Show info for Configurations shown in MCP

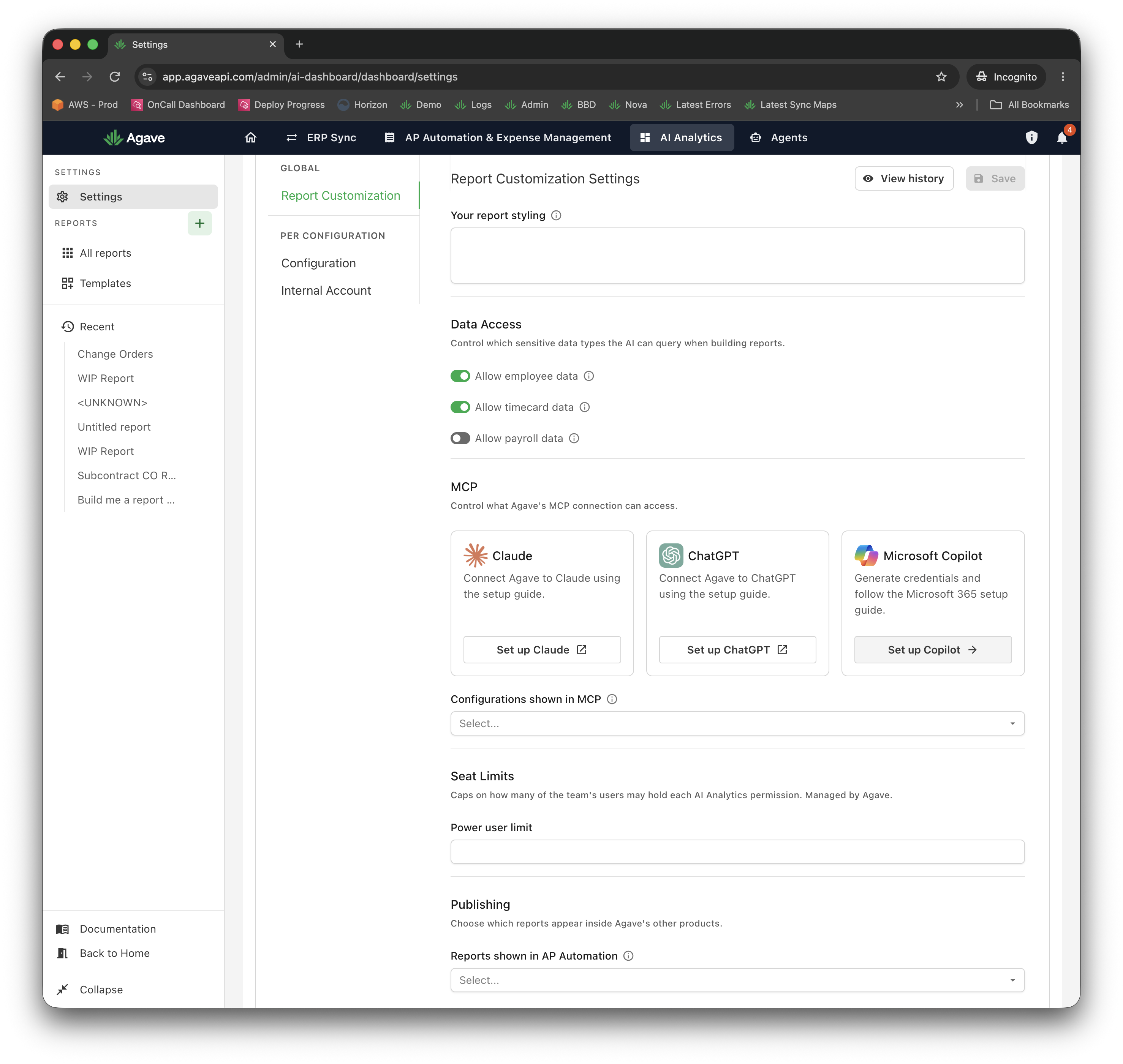(612, 699)
